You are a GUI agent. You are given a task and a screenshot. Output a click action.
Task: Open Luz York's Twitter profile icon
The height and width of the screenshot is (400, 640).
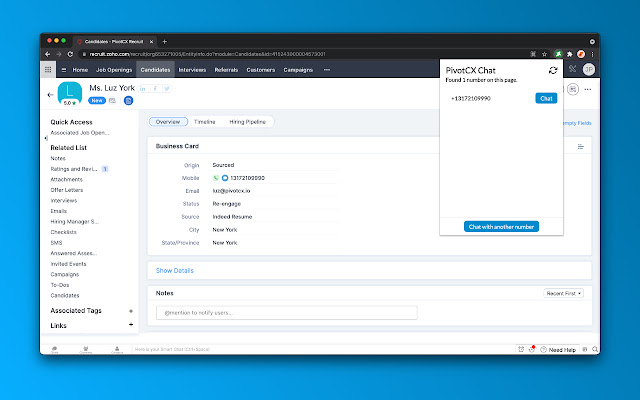coord(167,89)
